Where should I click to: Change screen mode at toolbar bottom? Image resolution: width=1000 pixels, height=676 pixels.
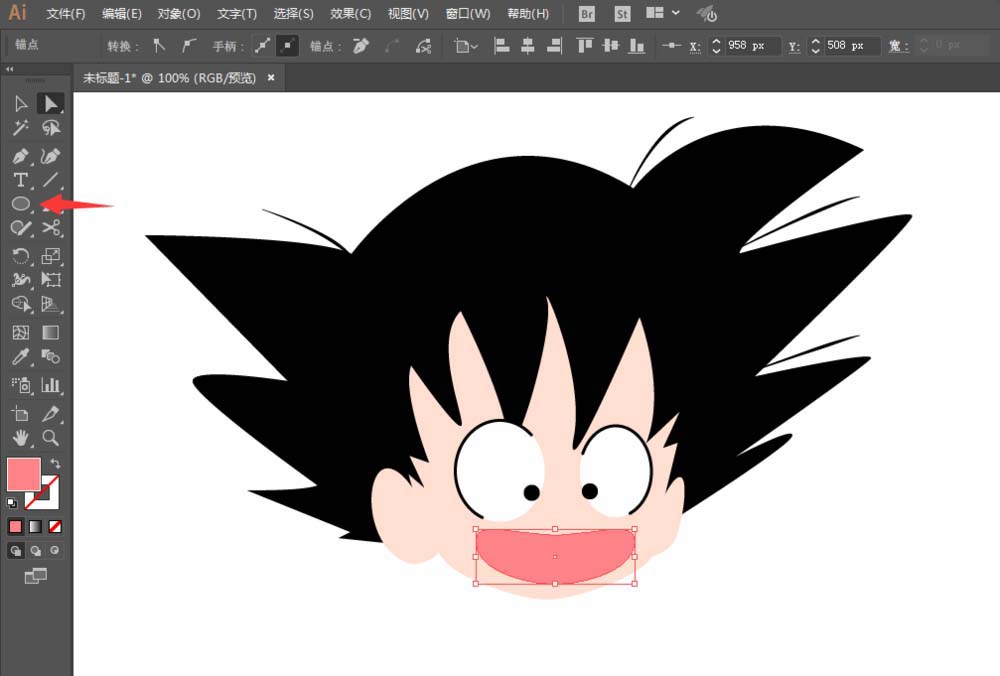[36, 576]
